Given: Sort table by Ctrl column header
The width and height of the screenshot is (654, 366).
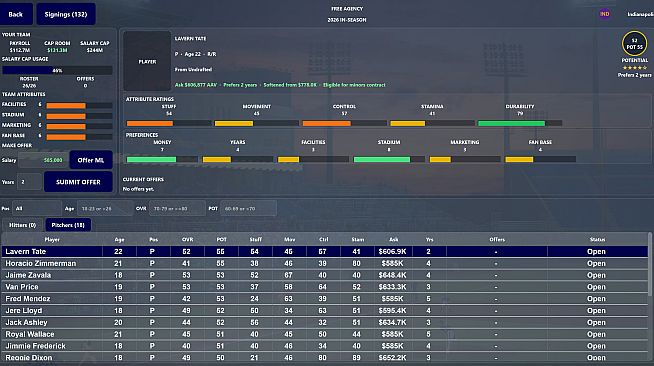Looking at the screenshot, I should (324, 240).
